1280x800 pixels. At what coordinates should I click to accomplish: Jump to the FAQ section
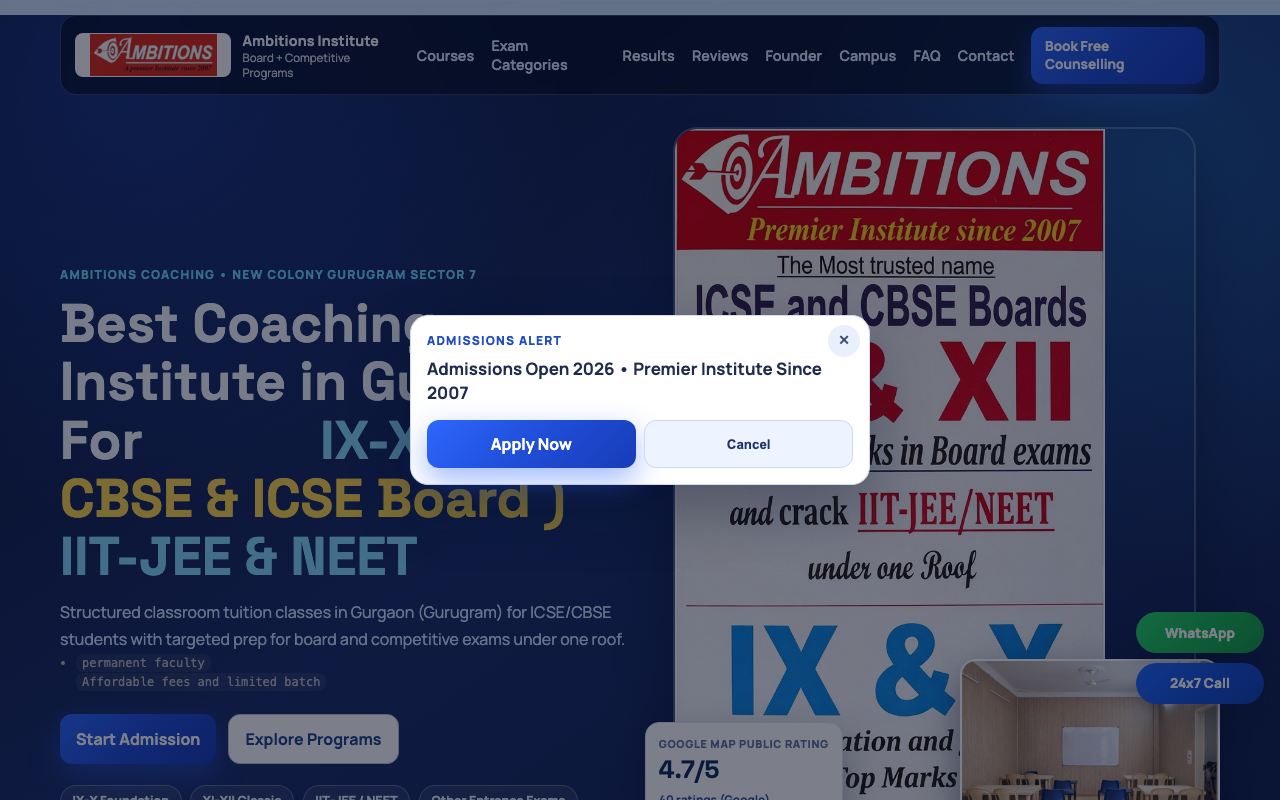(927, 56)
